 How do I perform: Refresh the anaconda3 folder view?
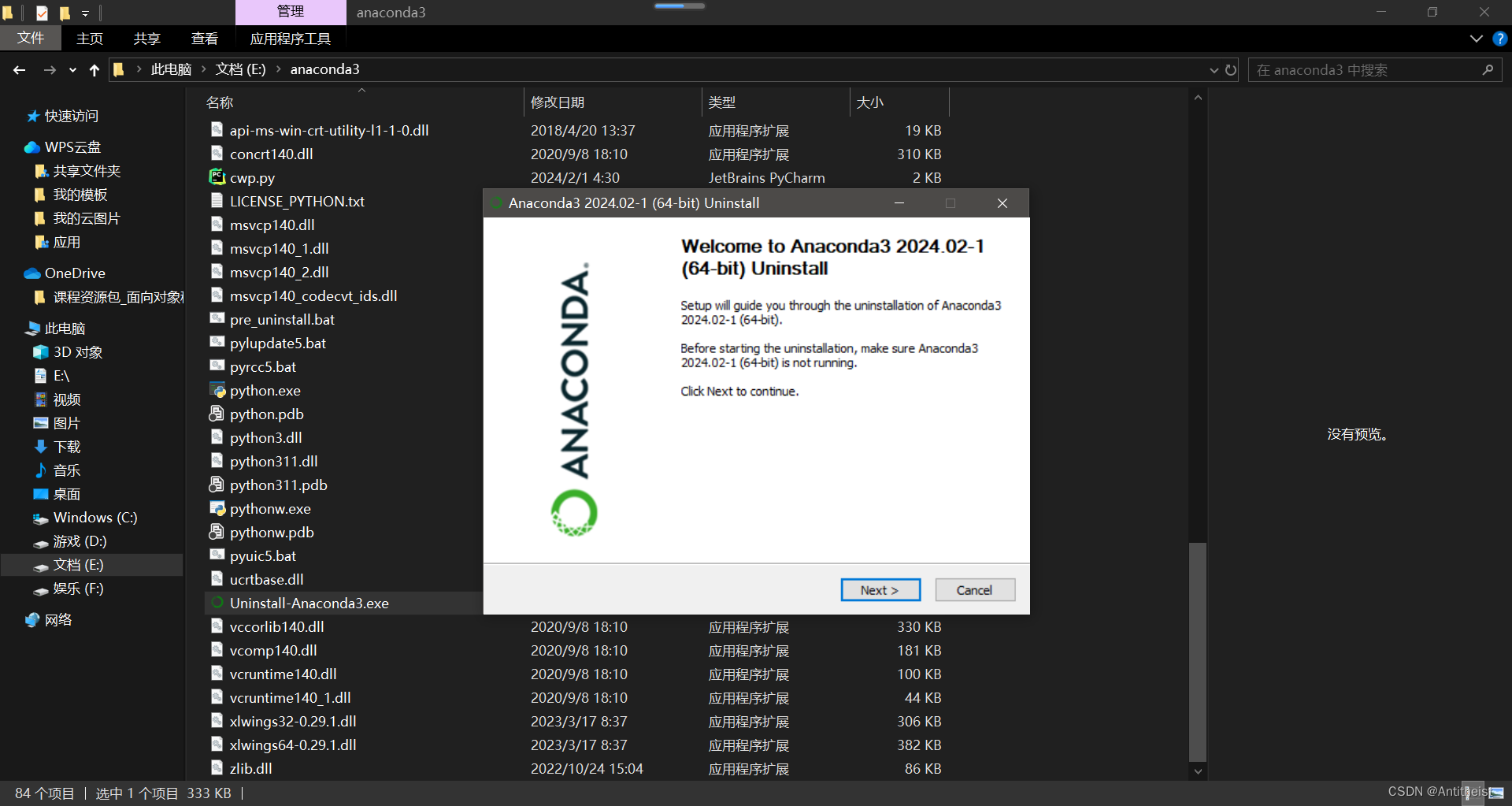point(1231,69)
